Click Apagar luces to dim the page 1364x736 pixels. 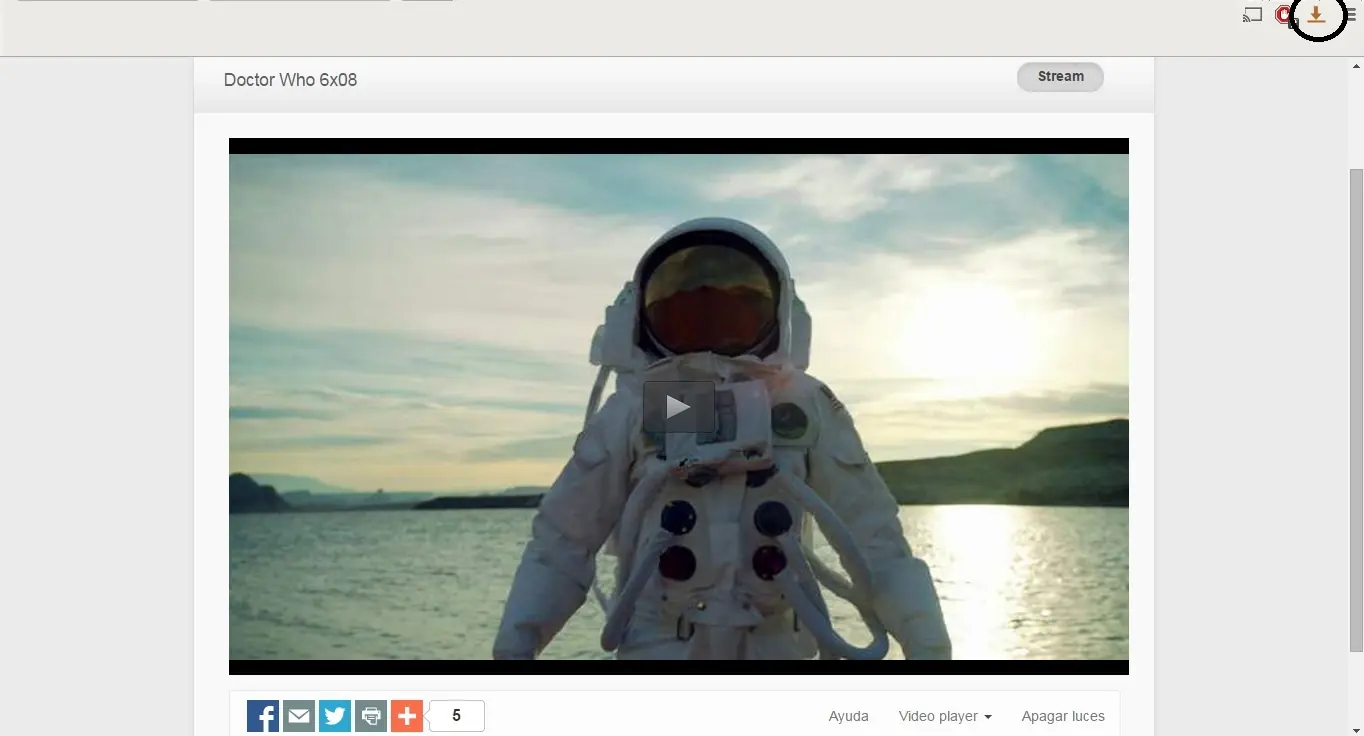coord(1063,716)
